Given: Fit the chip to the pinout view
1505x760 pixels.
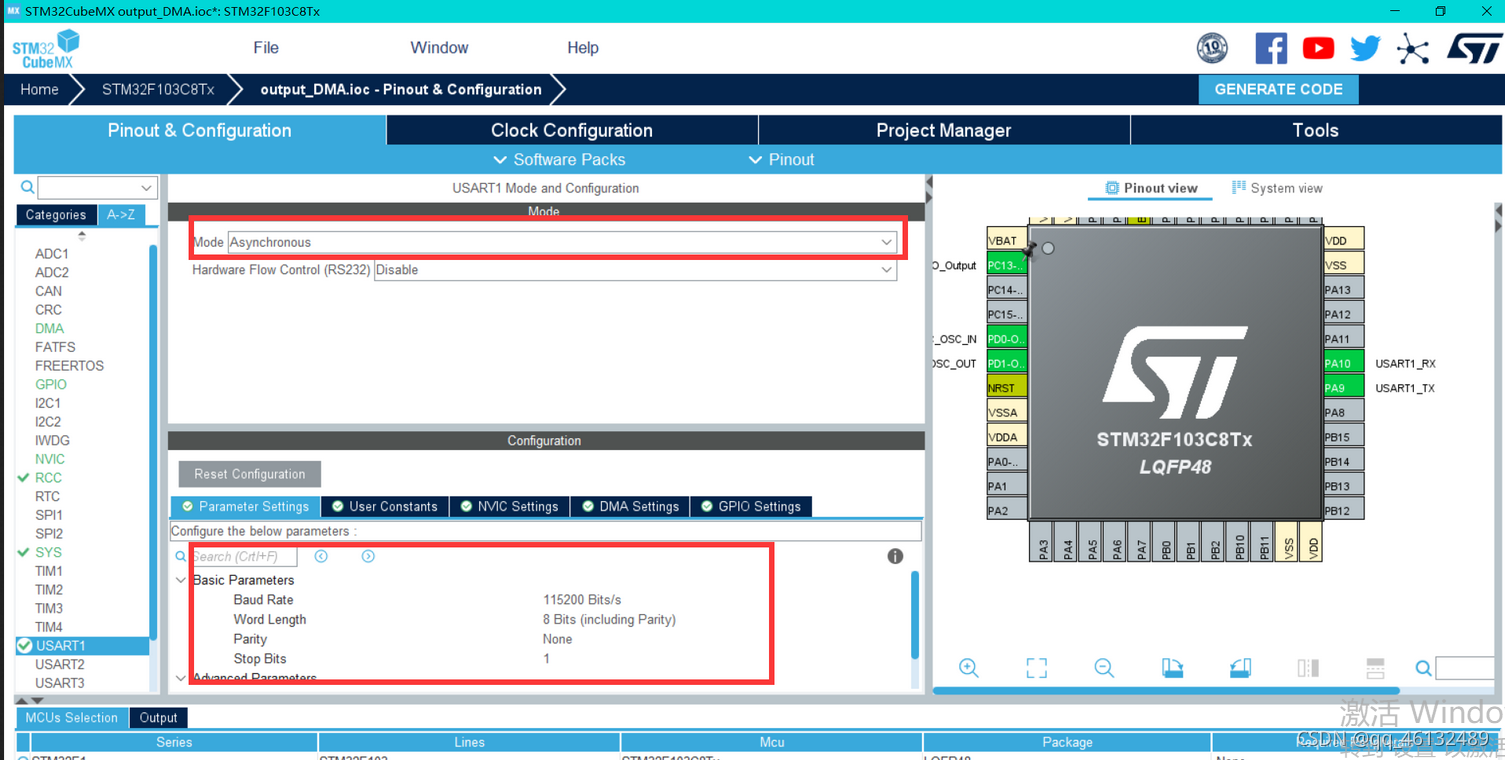Looking at the screenshot, I should coord(1036,668).
